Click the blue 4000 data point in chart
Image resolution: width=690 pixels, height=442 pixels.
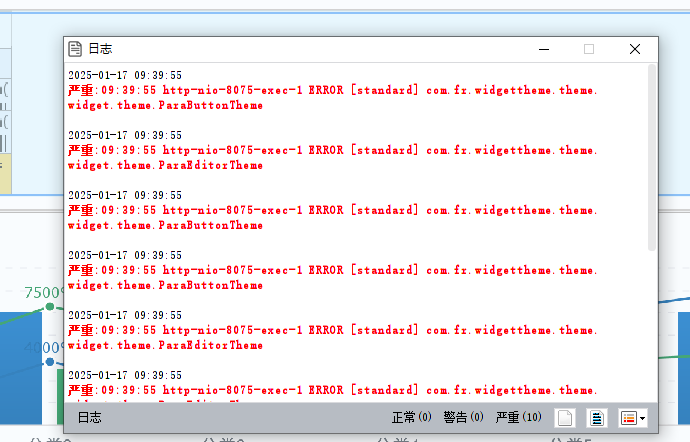pos(50,362)
